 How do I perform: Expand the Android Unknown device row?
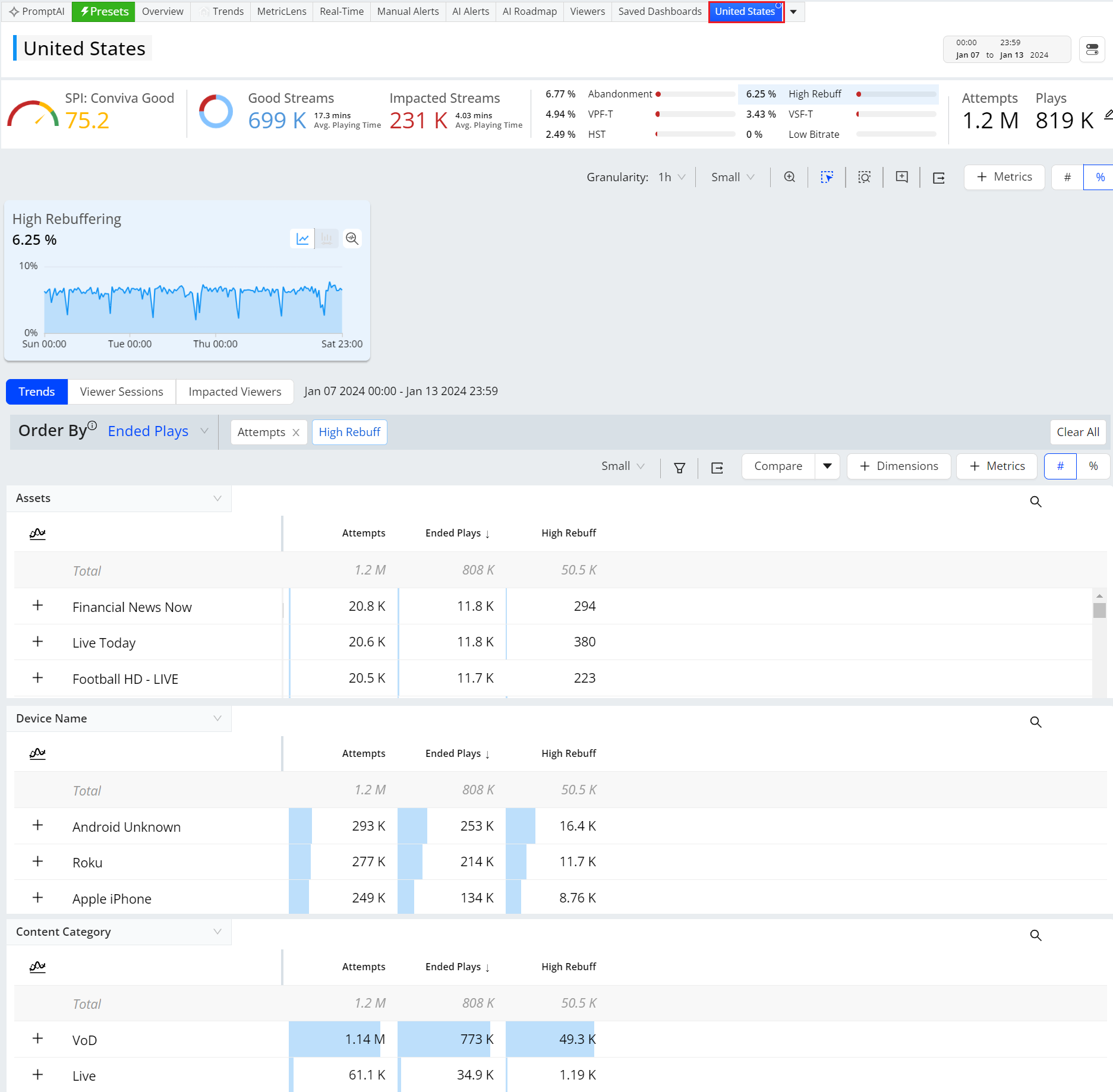coord(37,825)
